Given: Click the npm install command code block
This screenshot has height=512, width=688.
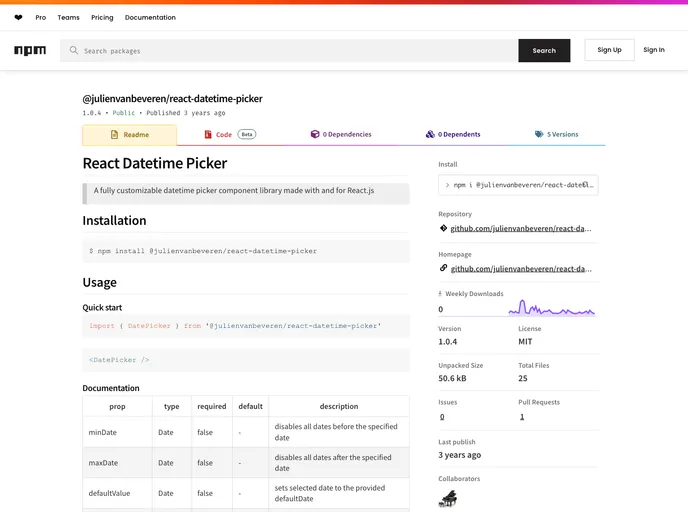Looking at the screenshot, I should pos(246,251).
